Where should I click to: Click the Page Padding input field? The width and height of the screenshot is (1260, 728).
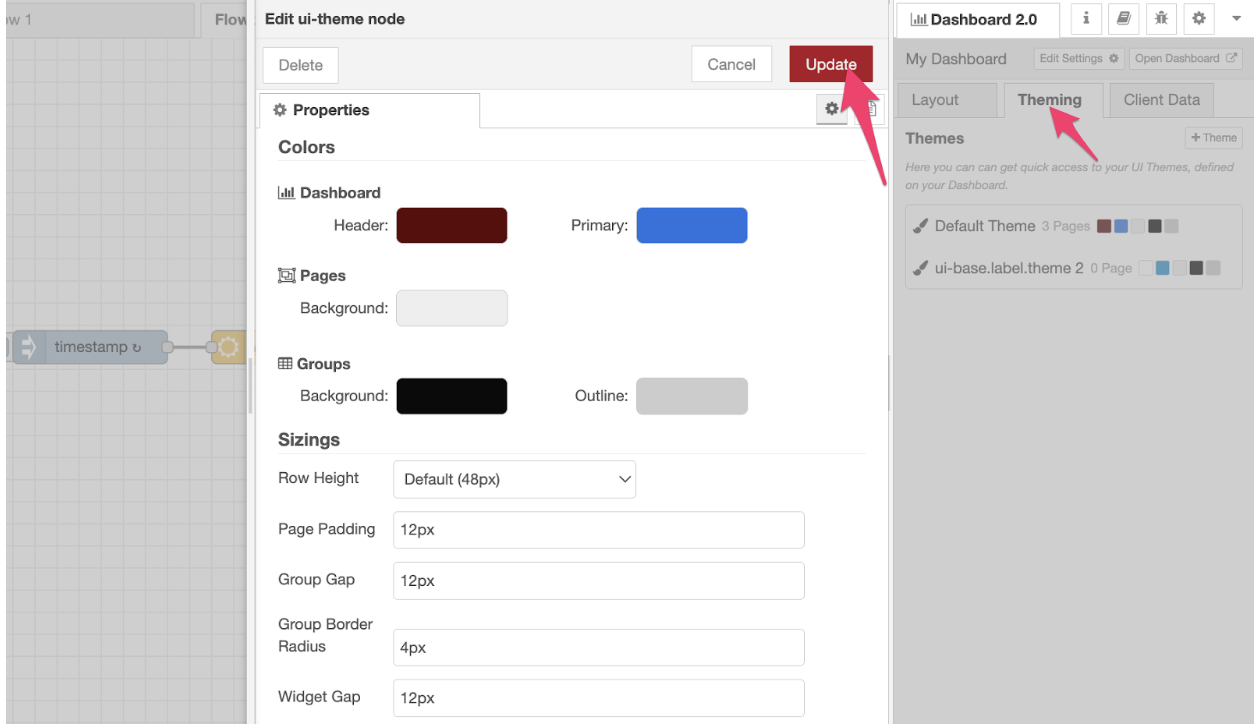pyautogui.click(x=599, y=530)
